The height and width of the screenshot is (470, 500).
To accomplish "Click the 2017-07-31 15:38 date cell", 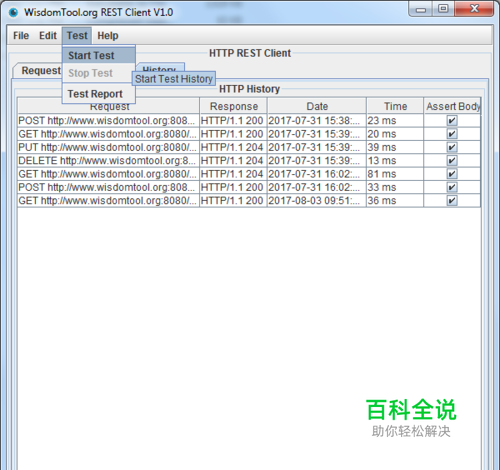I will coord(317,121).
